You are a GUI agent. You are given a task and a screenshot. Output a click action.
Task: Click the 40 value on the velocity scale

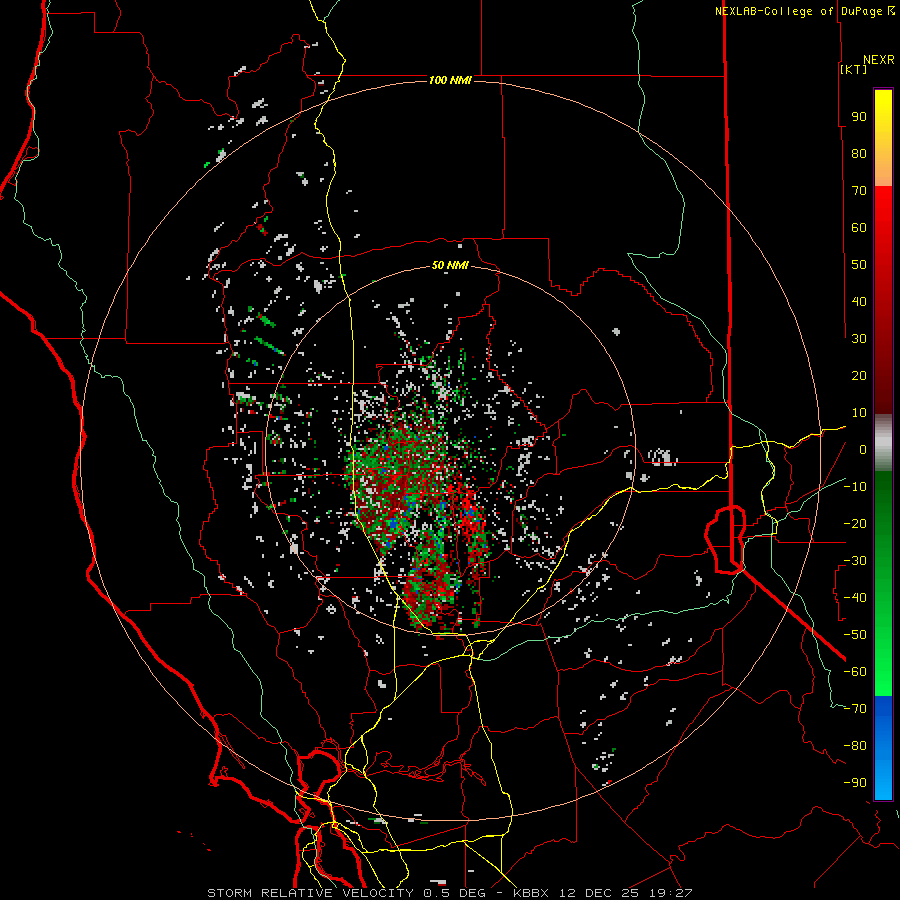point(859,301)
